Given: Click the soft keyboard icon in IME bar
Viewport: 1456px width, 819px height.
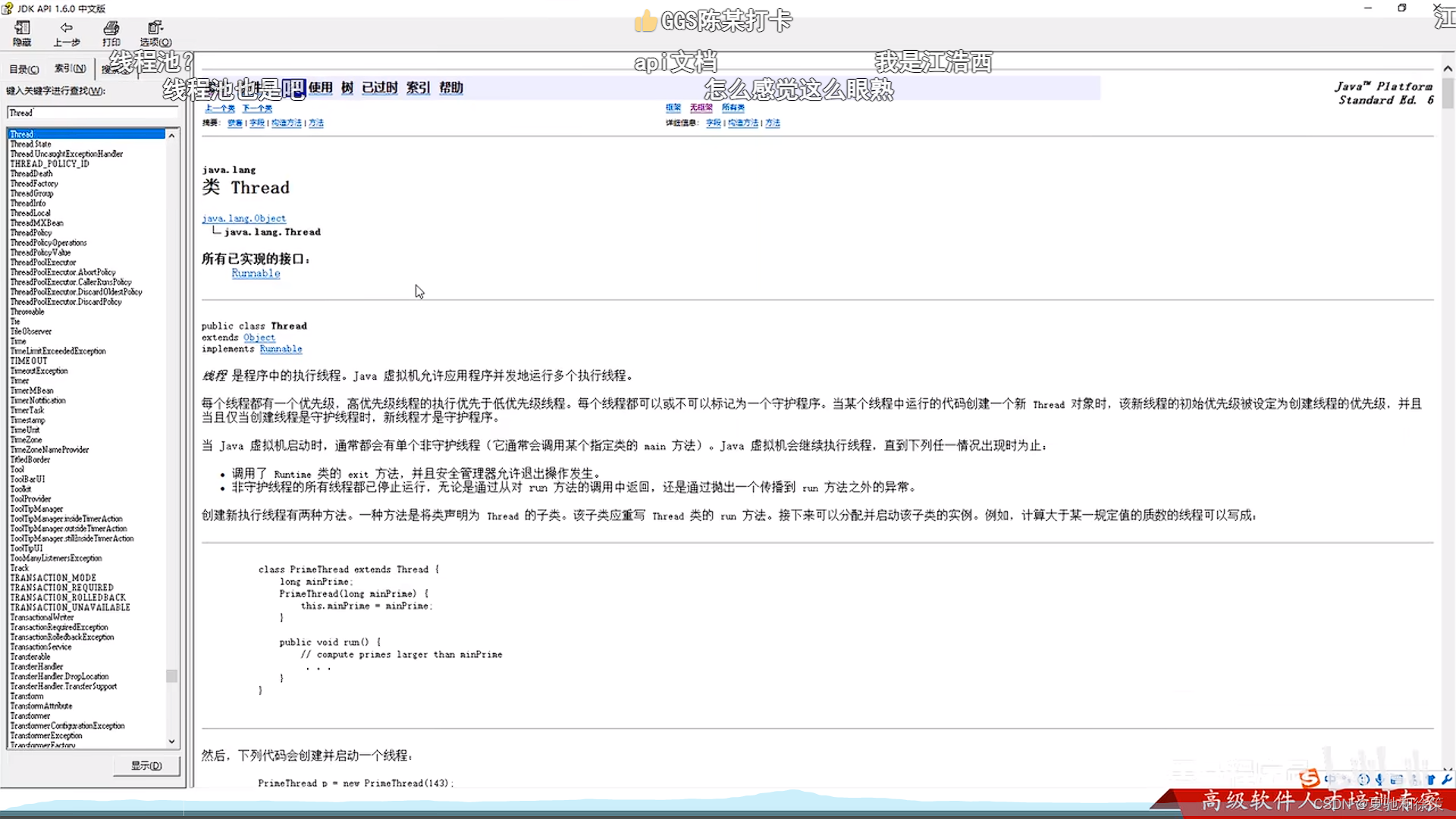Looking at the screenshot, I should pos(1397,780).
